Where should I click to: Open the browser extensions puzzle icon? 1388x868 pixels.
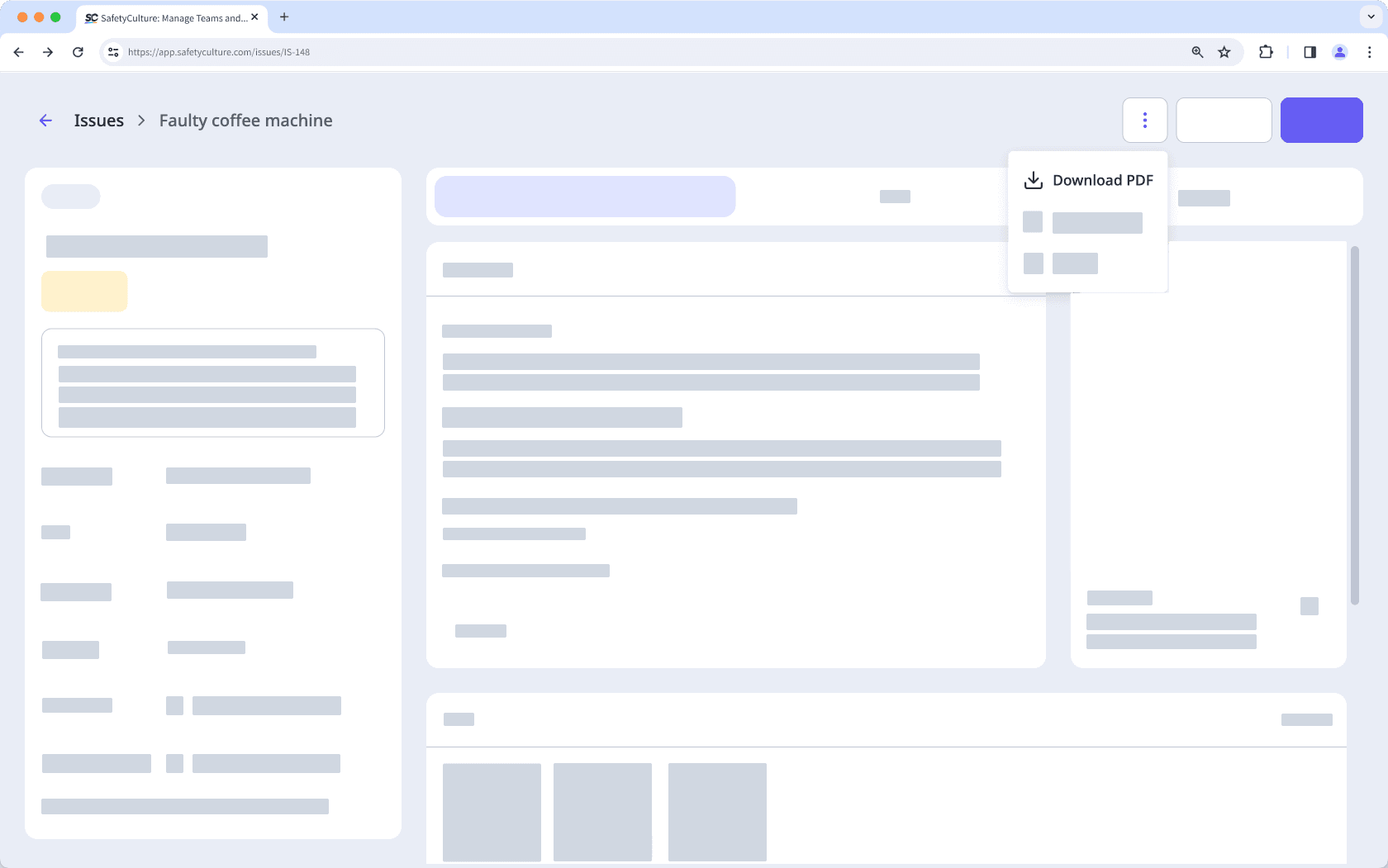point(1264,51)
